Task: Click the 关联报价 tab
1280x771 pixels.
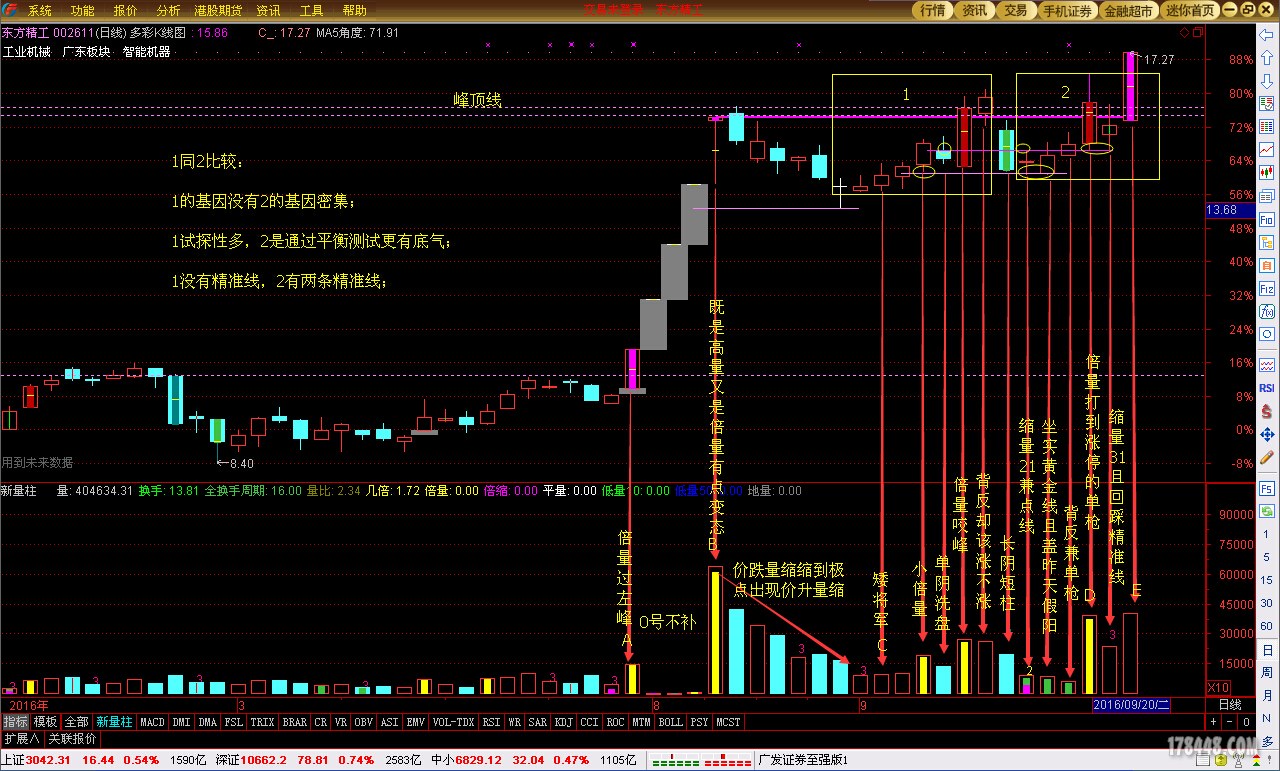Action: [x=73, y=739]
